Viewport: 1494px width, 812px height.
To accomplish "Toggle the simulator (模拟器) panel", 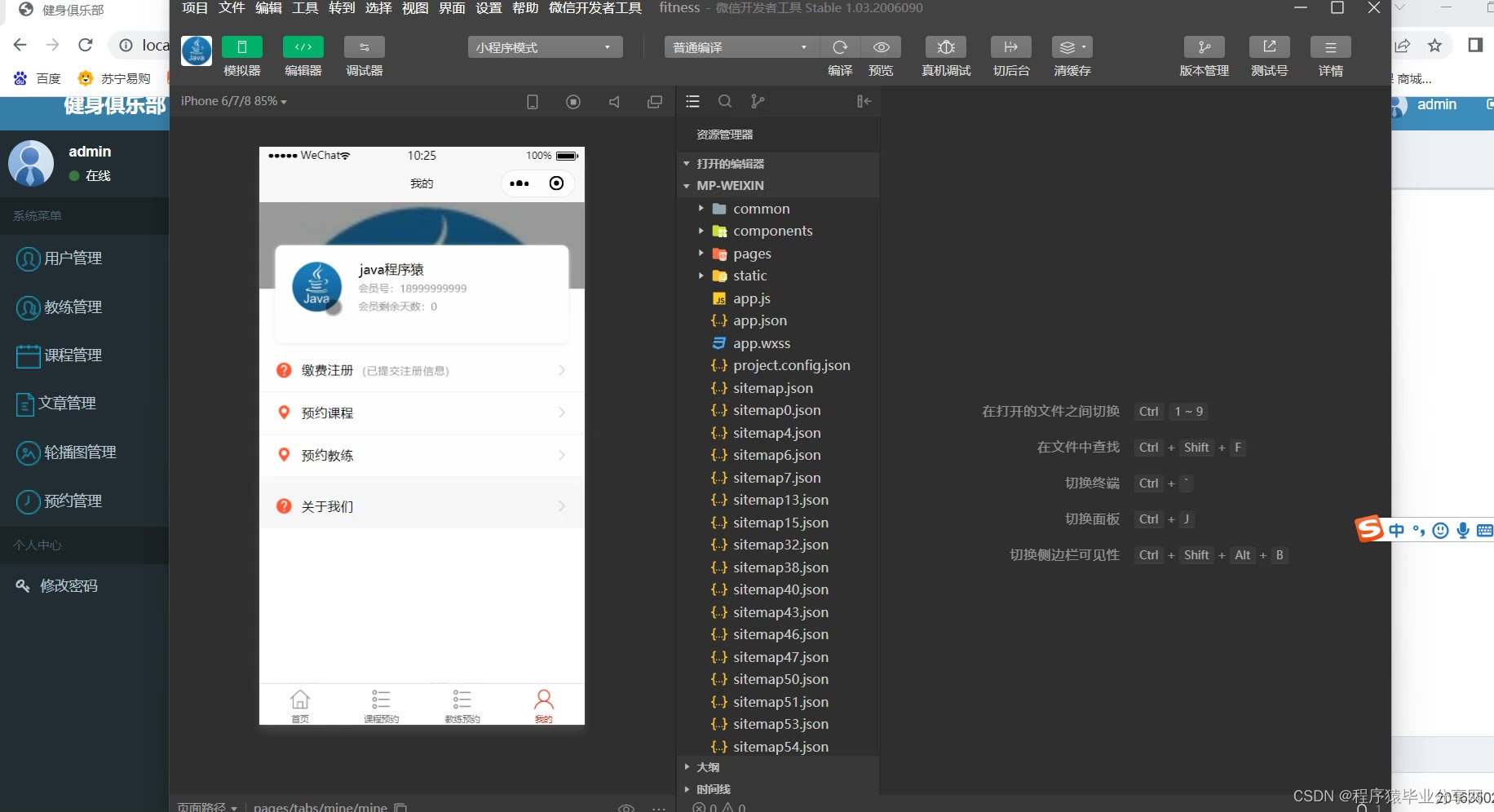I will [x=241, y=47].
